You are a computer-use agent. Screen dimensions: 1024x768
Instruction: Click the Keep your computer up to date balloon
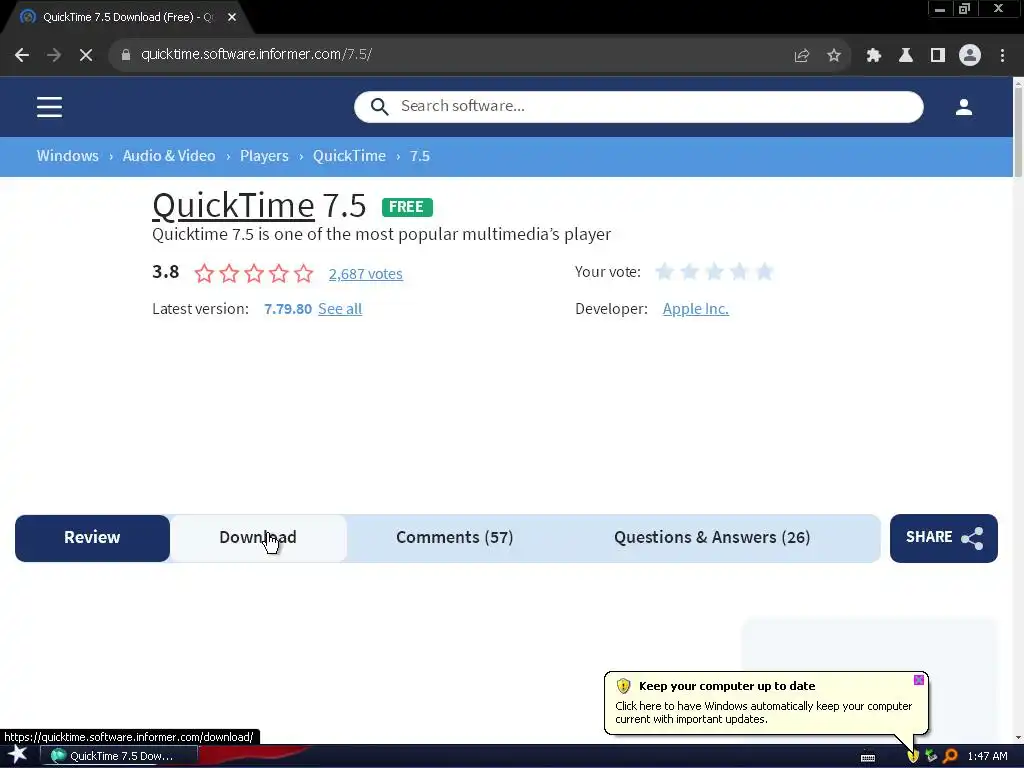coord(766,703)
